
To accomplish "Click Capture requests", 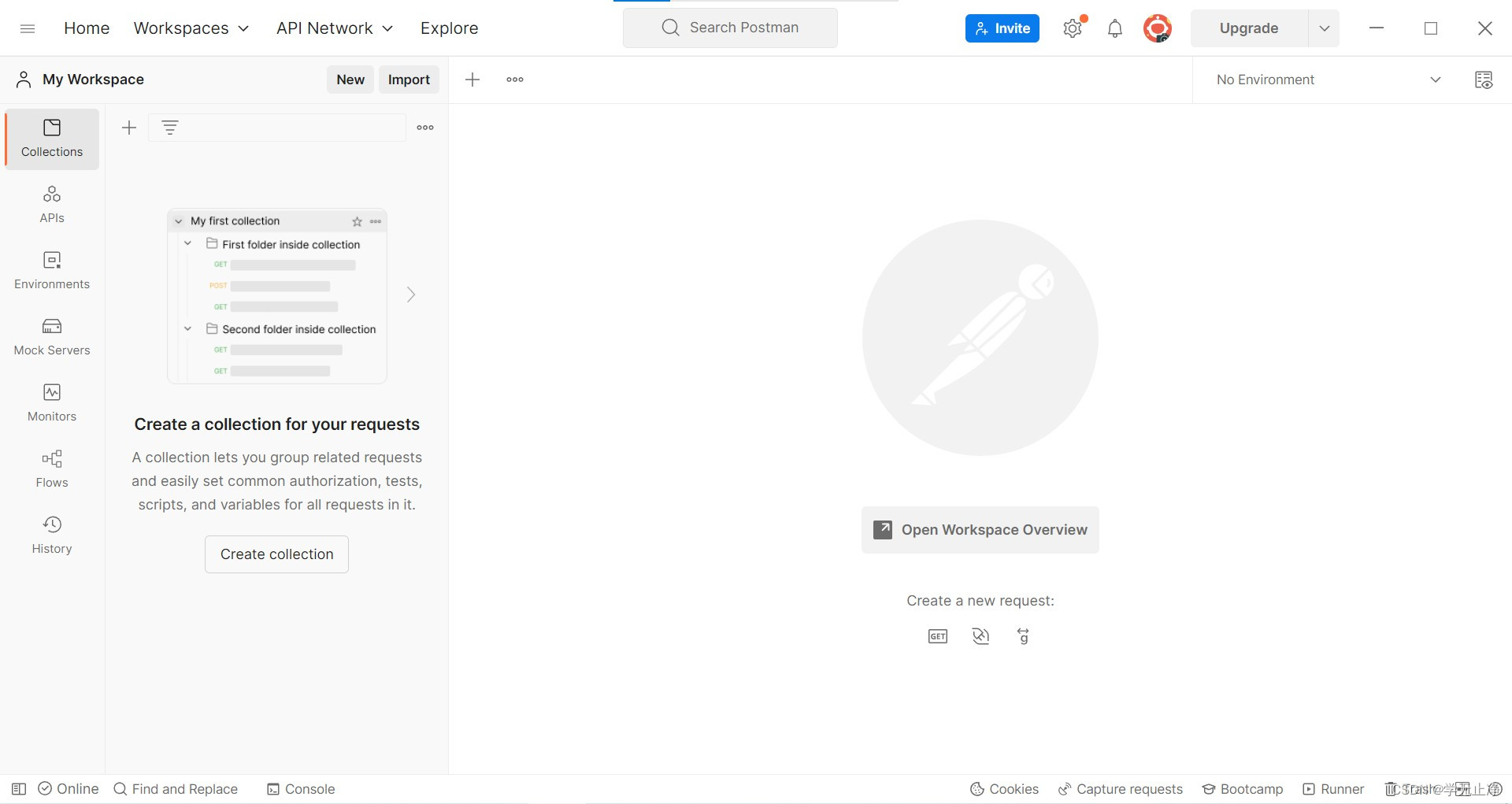I will (x=1120, y=789).
